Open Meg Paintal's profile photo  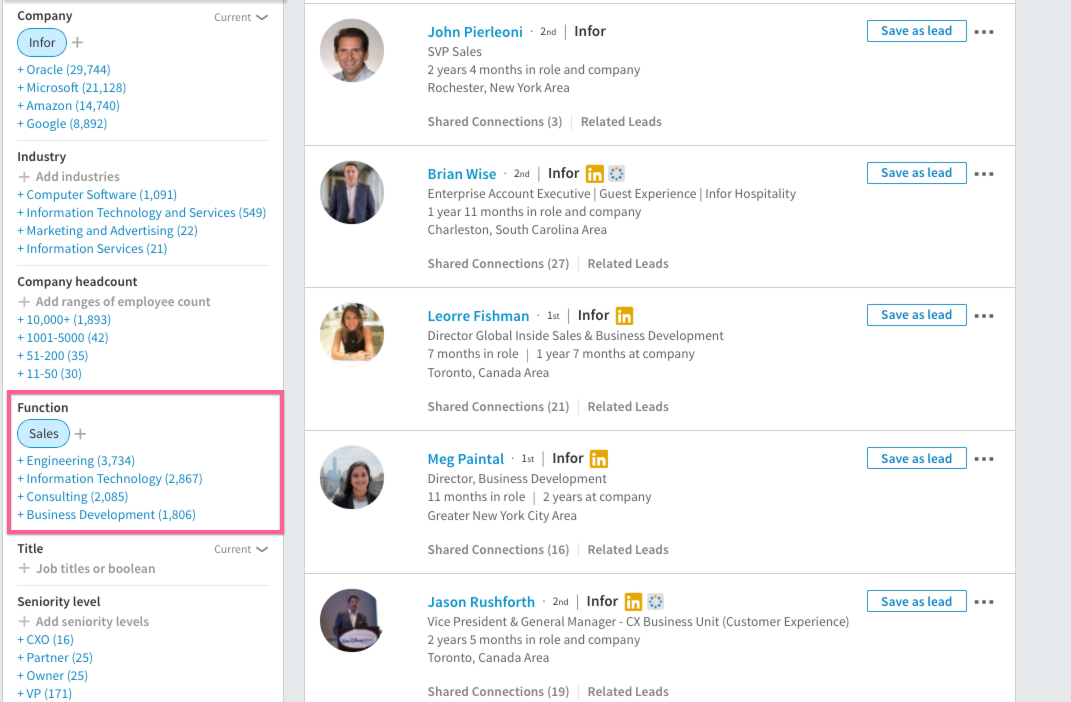tap(352, 477)
